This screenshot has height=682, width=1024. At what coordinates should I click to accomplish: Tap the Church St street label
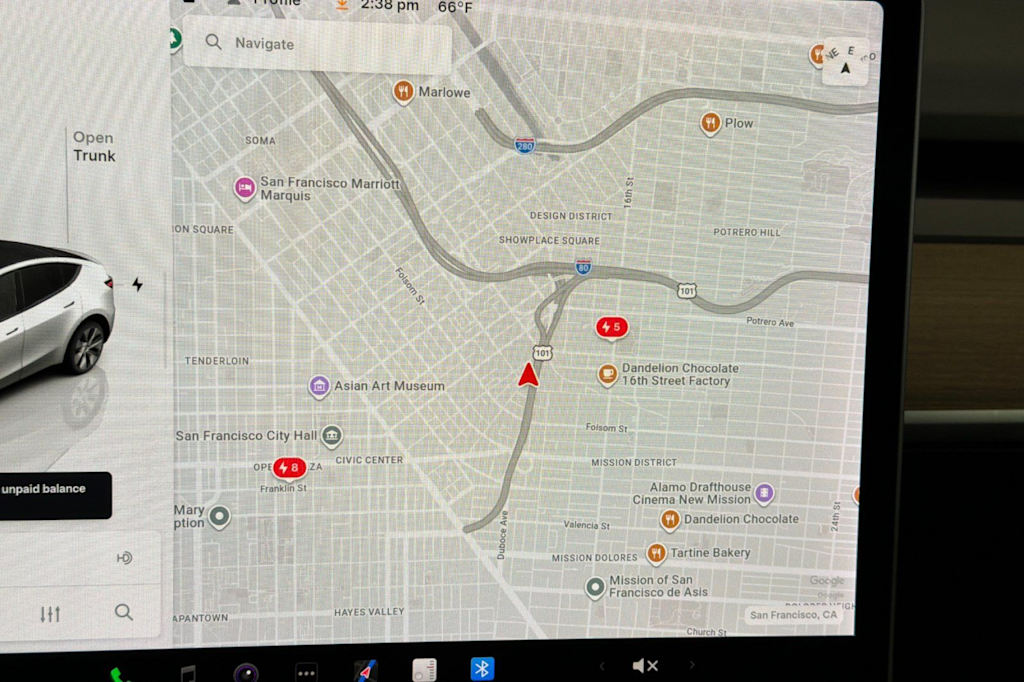coord(707,632)
